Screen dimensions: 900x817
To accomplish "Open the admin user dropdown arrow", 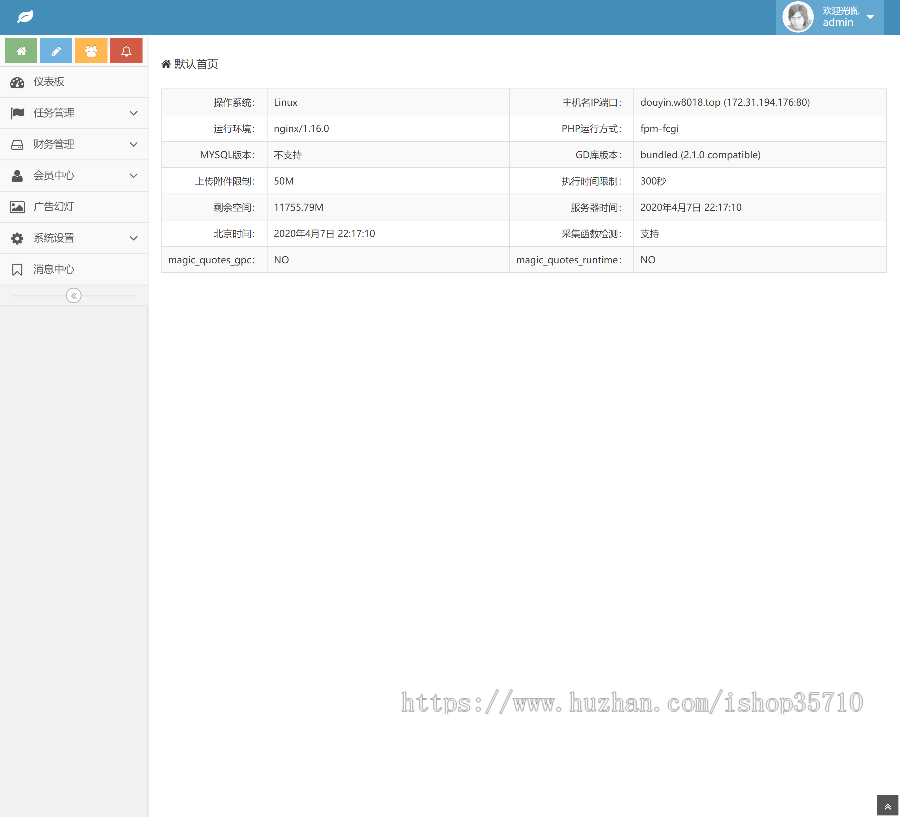I will point(870,17).
